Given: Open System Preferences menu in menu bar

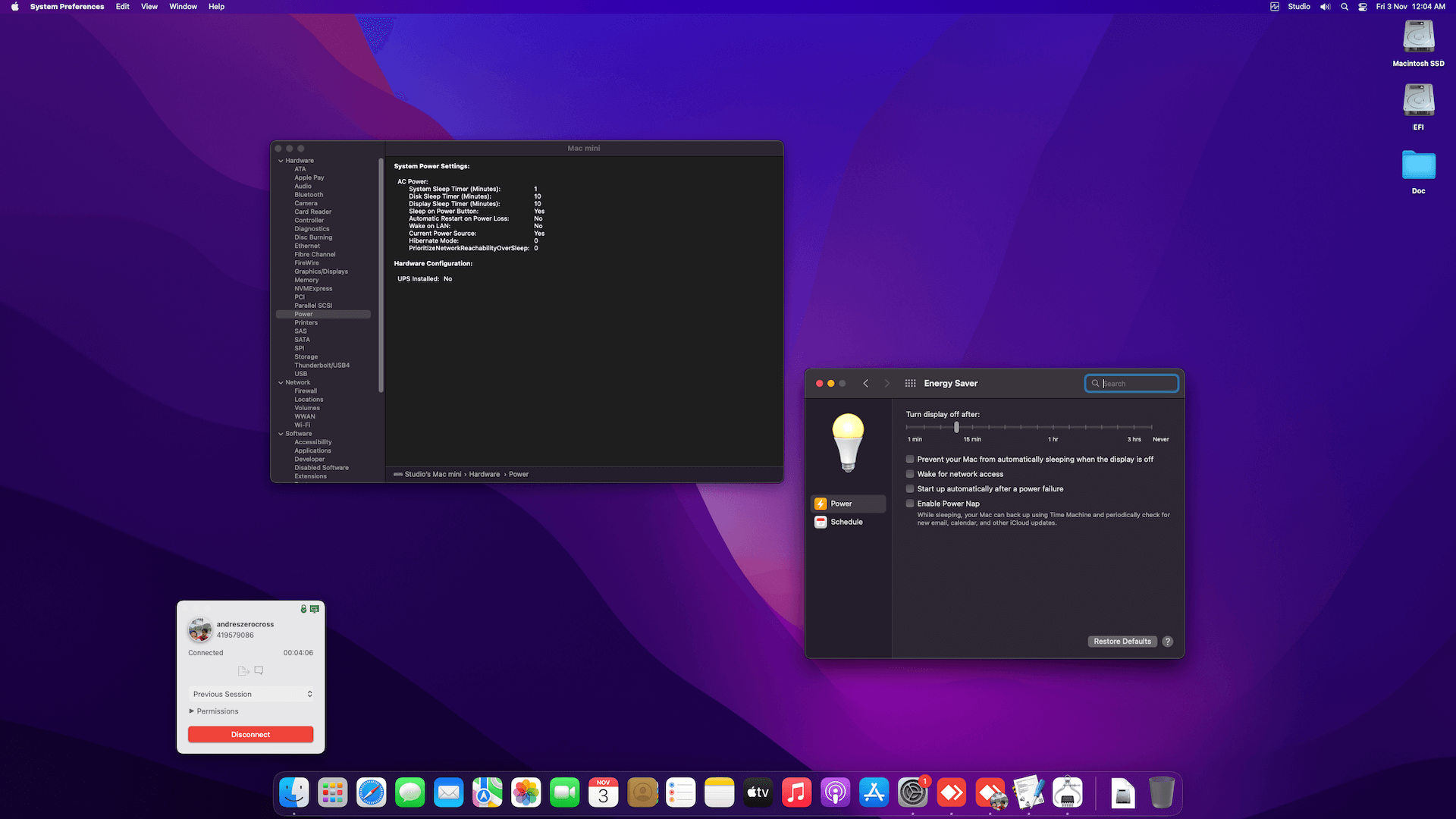Looking at the screenshot, I should (67, 7).
